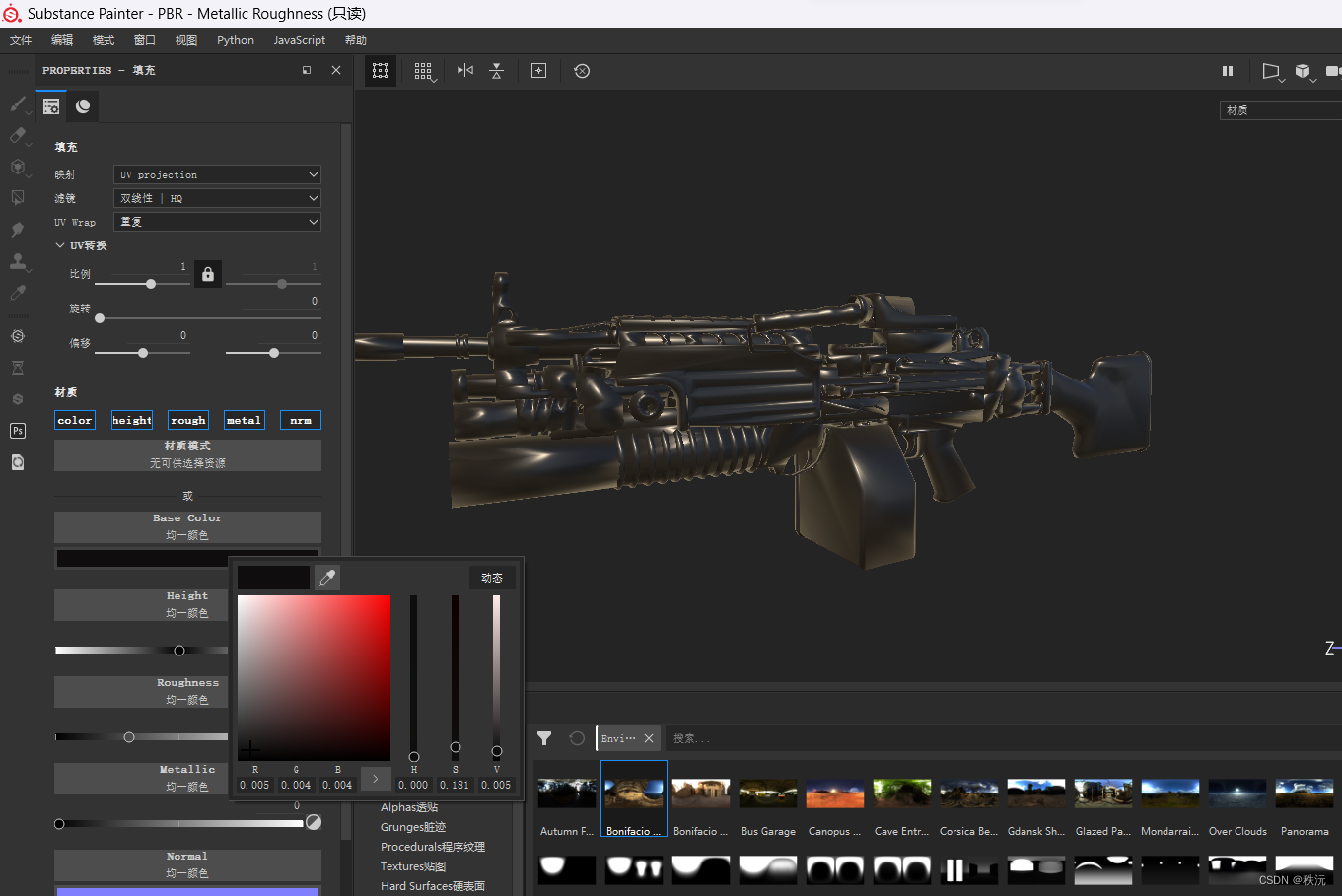Click the Base Color uniform color button
This screenshot has height=896, width=1342.
click(187, 526)
